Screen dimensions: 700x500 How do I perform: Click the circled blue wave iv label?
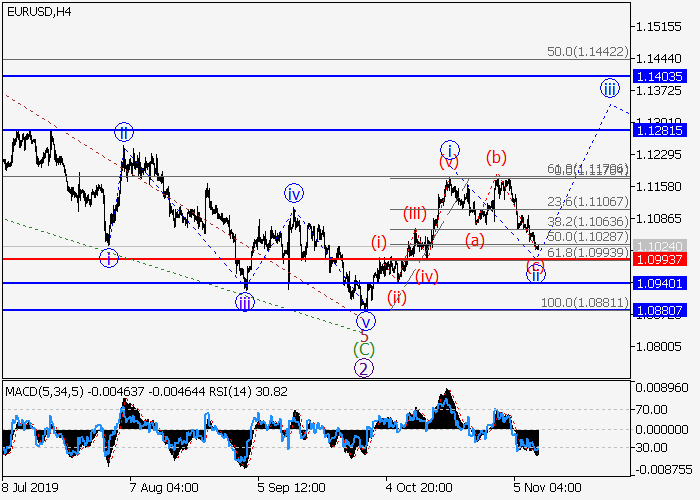(x=293, y=193)
